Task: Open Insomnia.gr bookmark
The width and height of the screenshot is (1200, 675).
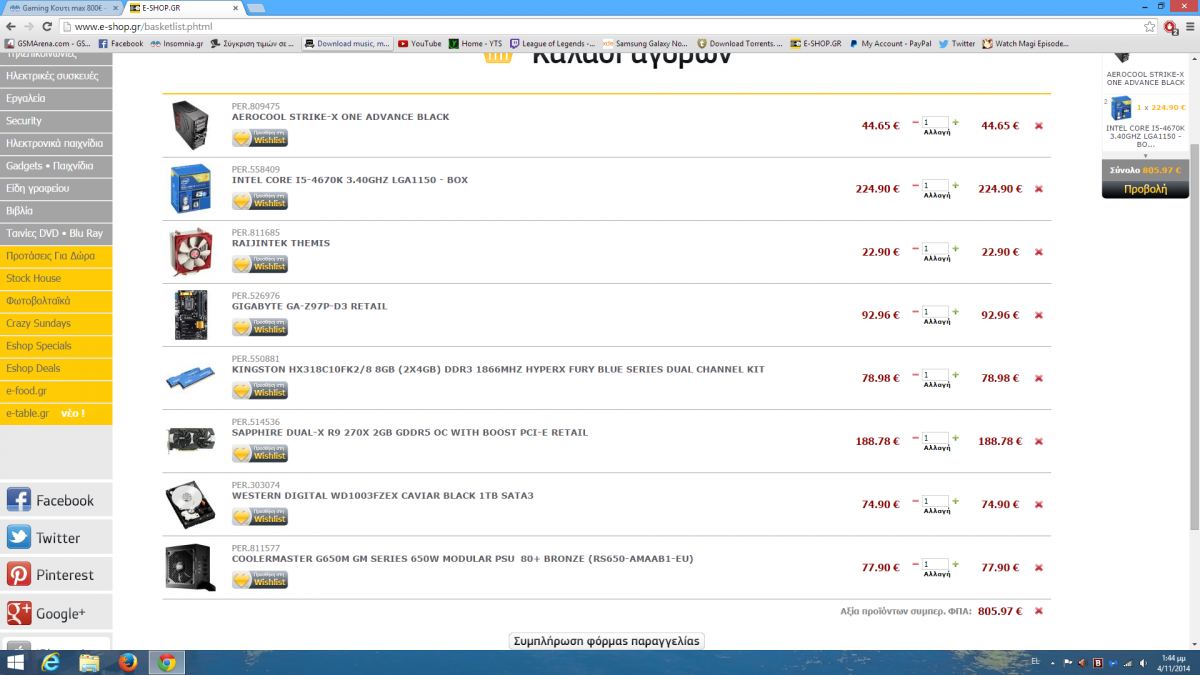Action: coord(177,43)
